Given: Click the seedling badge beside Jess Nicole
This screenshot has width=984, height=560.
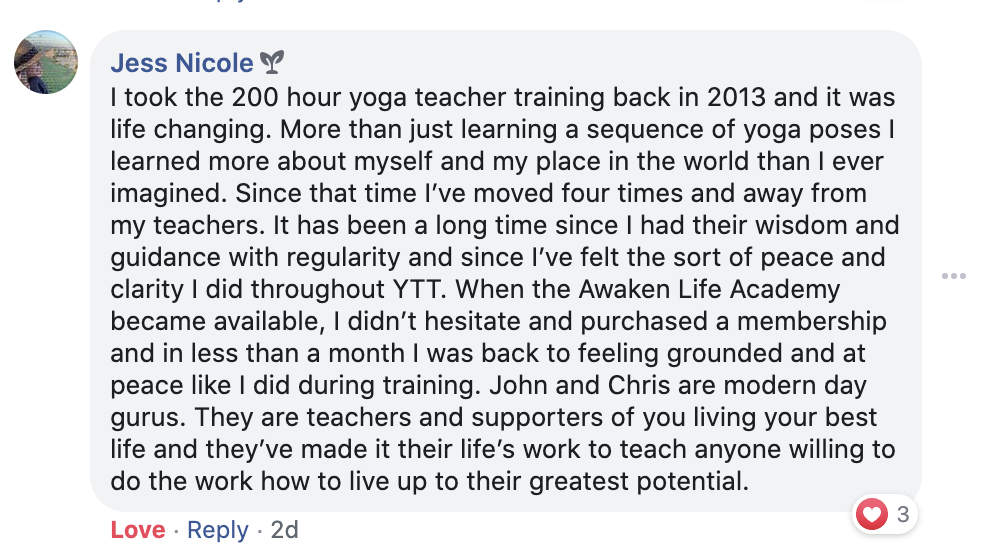Looking at the screenshot, I should tap(272, 62).
